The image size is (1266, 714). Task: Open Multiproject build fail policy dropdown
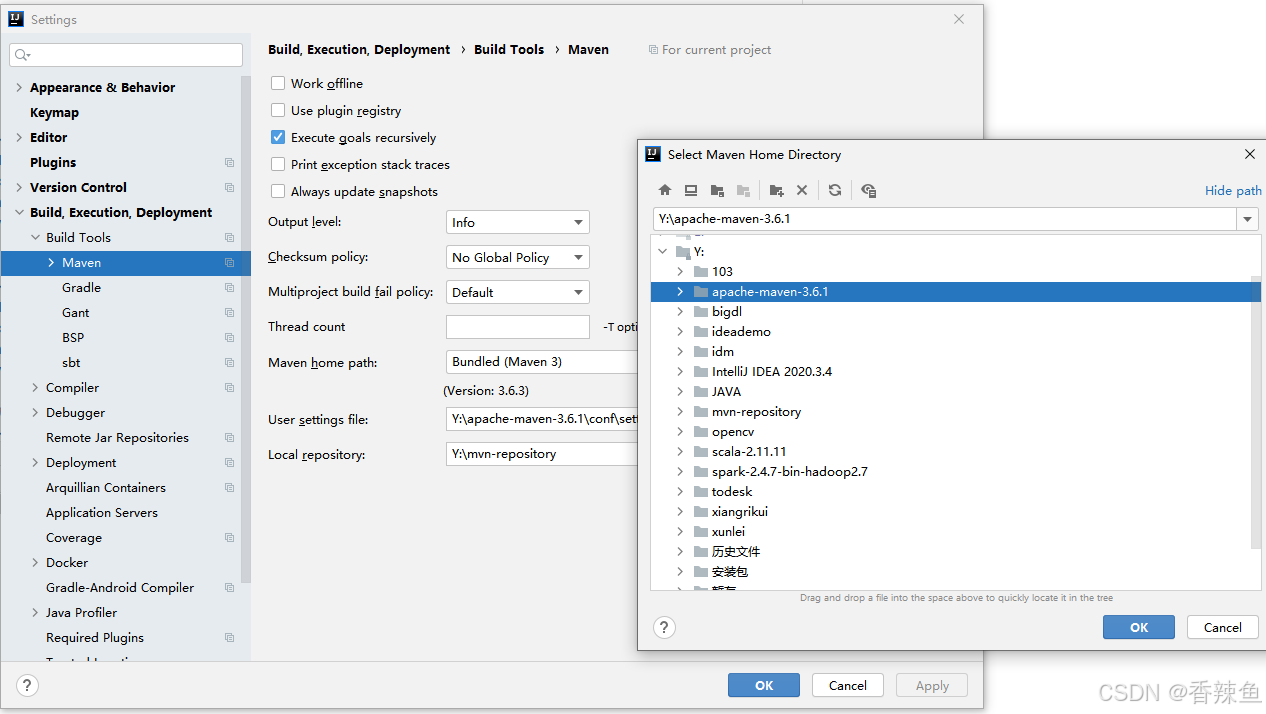coord(518,292)
